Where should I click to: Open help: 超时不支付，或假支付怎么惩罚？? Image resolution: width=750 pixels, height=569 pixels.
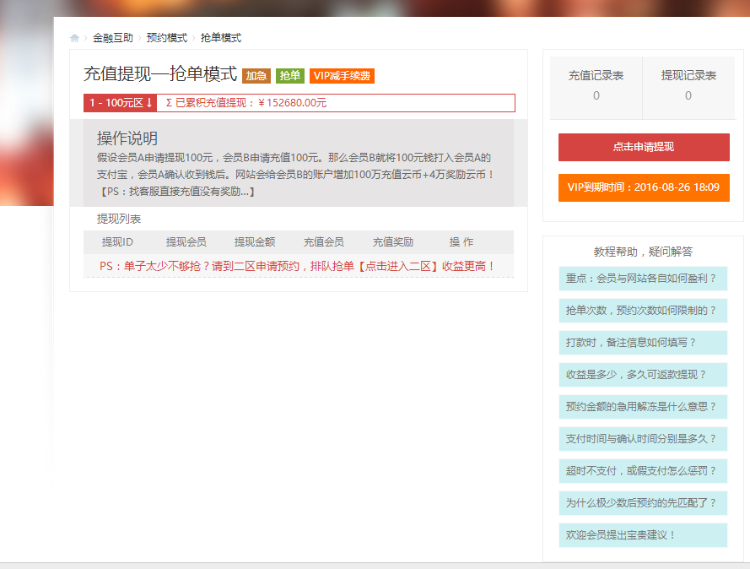coord(643,471)
